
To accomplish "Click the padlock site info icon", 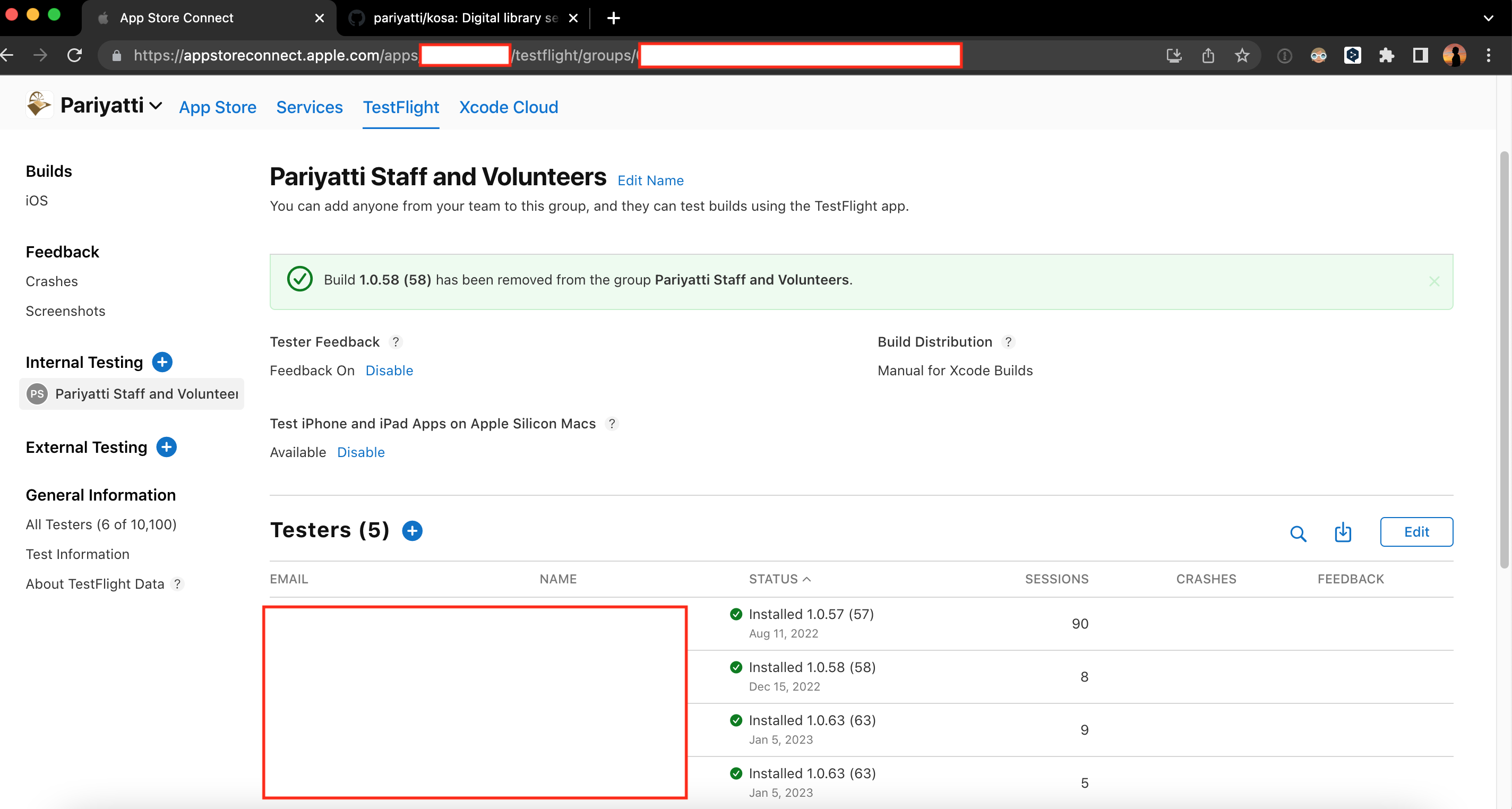I will 117,56.
